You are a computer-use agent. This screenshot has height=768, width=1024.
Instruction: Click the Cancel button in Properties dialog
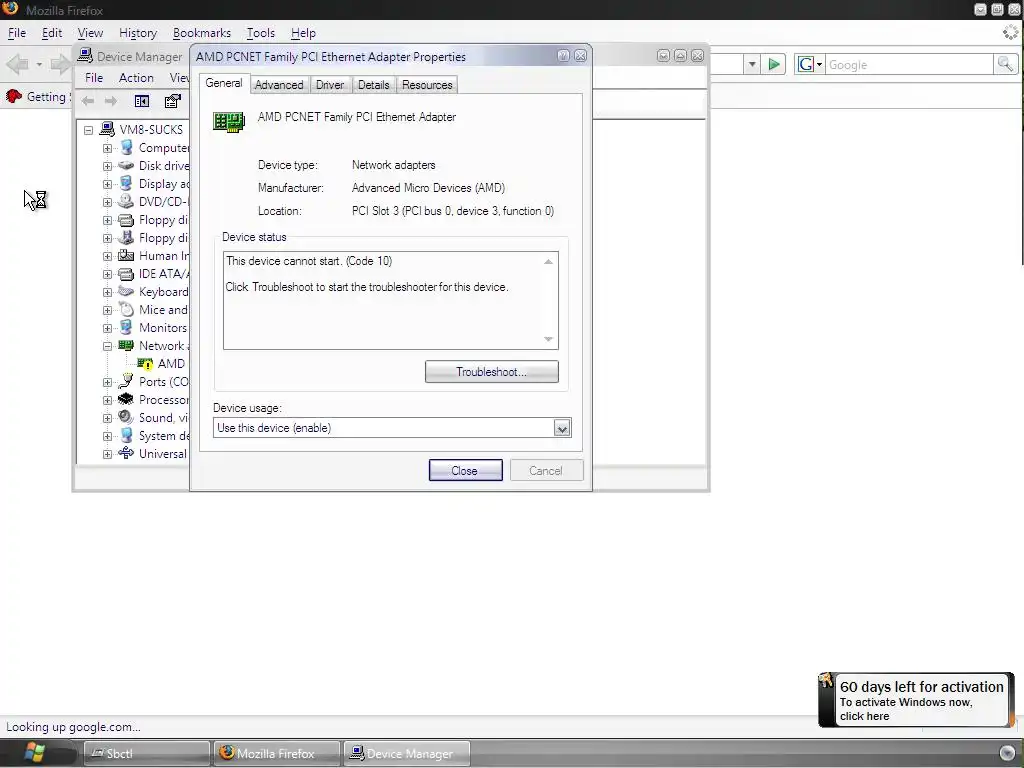coord(546,470)
